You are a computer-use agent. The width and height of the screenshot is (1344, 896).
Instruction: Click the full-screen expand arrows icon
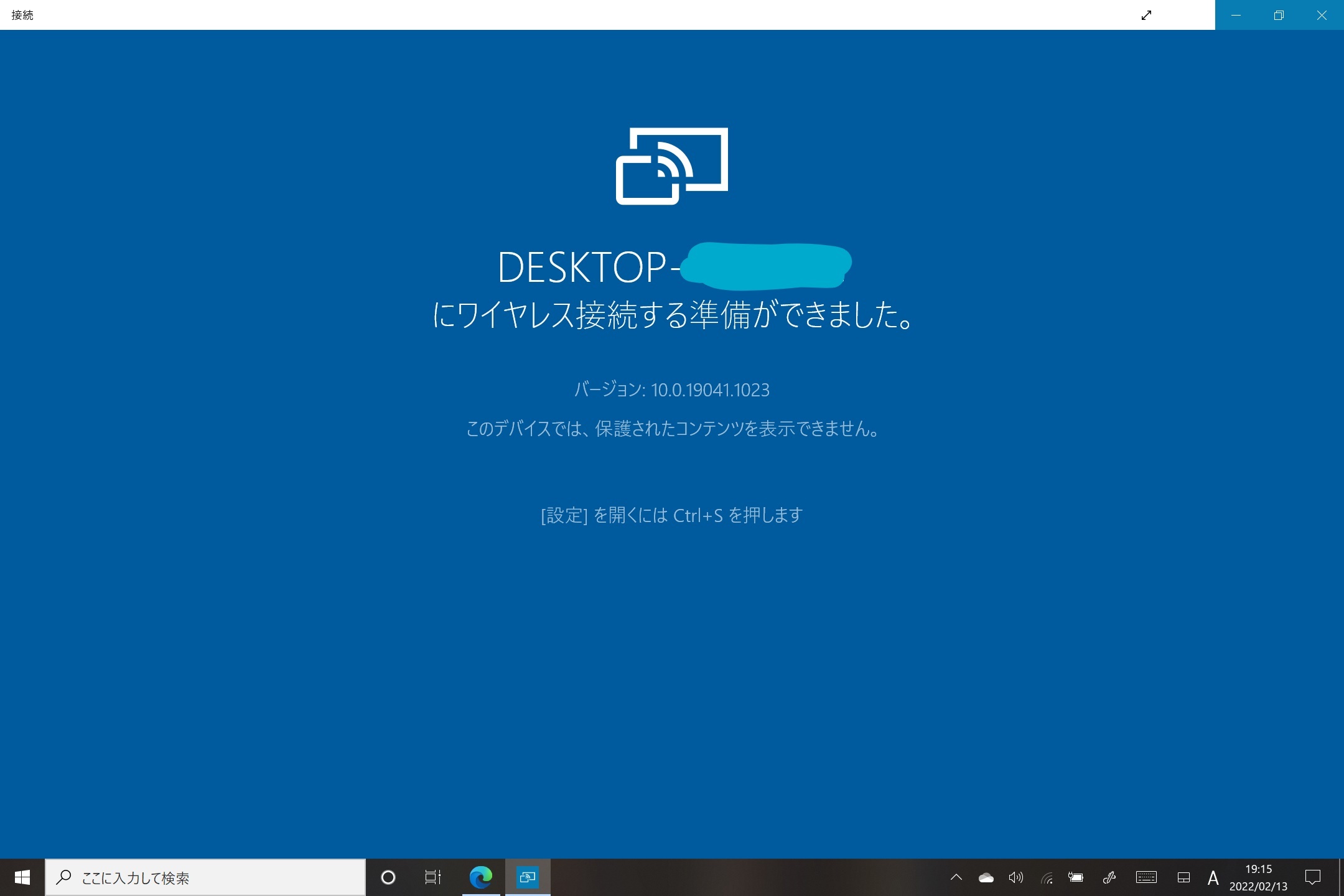pos(1146,15)
